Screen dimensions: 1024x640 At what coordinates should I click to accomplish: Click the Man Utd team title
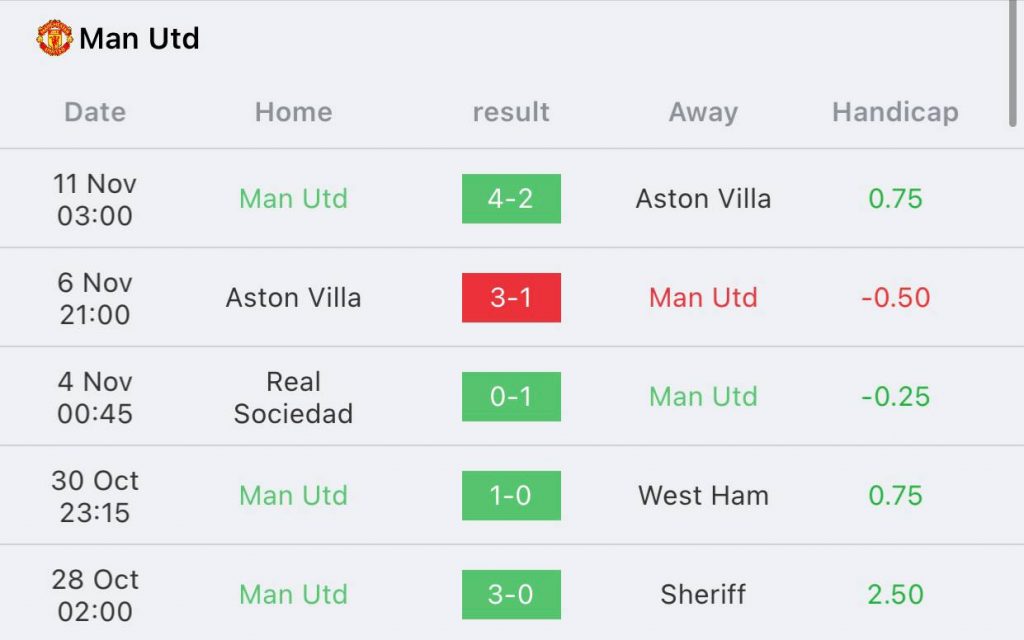click(x=139, y=39)
